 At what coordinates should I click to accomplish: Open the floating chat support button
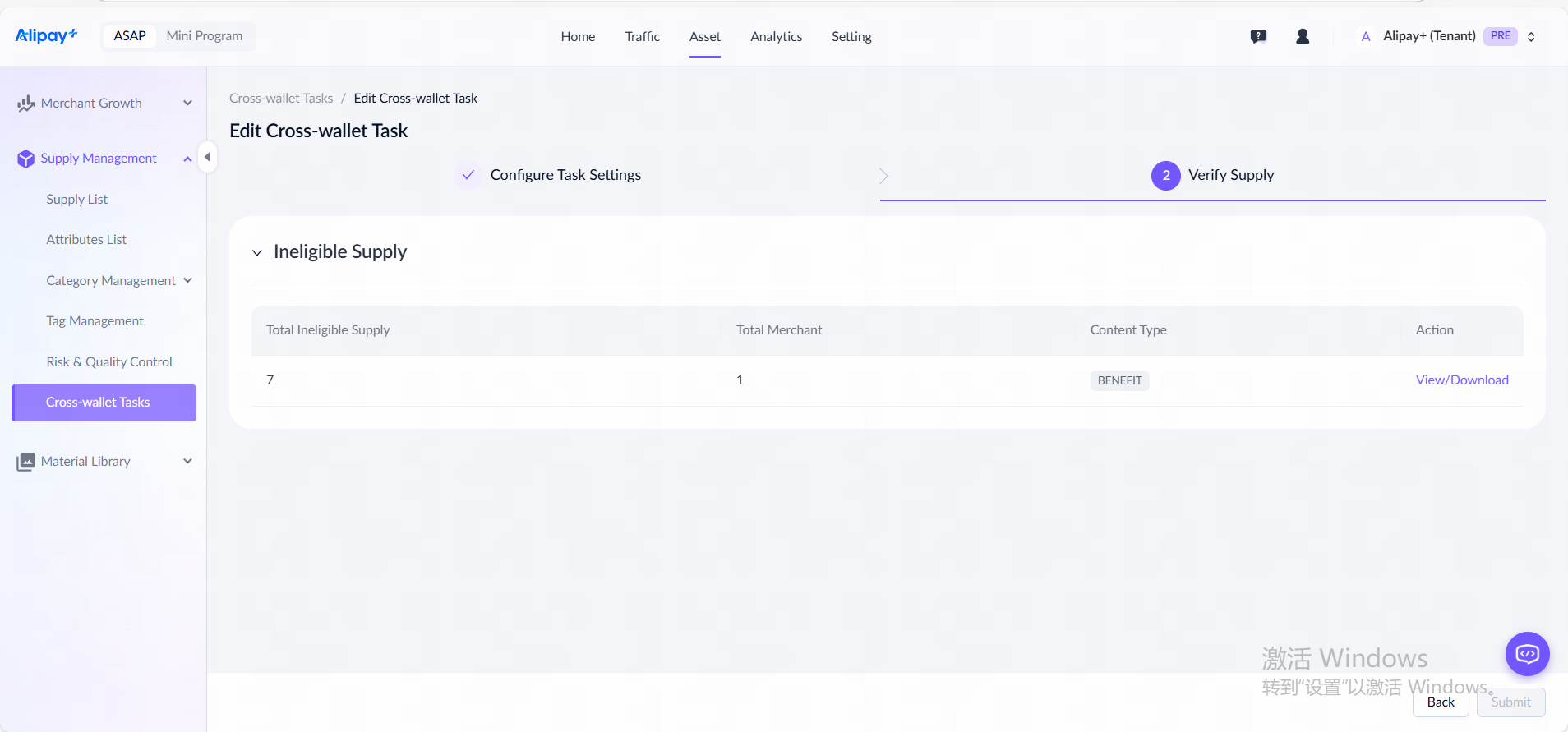[1527, 654]
